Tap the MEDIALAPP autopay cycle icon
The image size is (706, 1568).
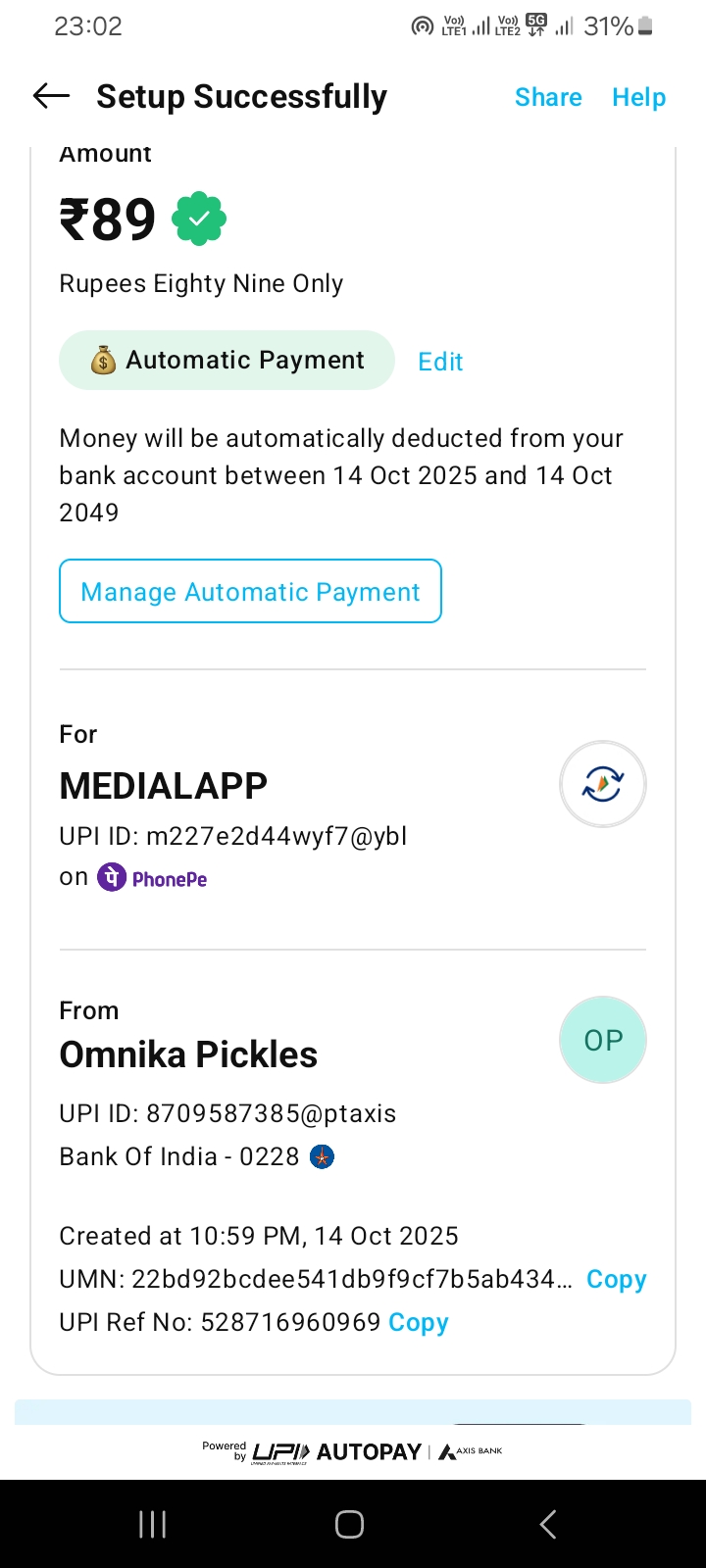[x=602, y=784]
